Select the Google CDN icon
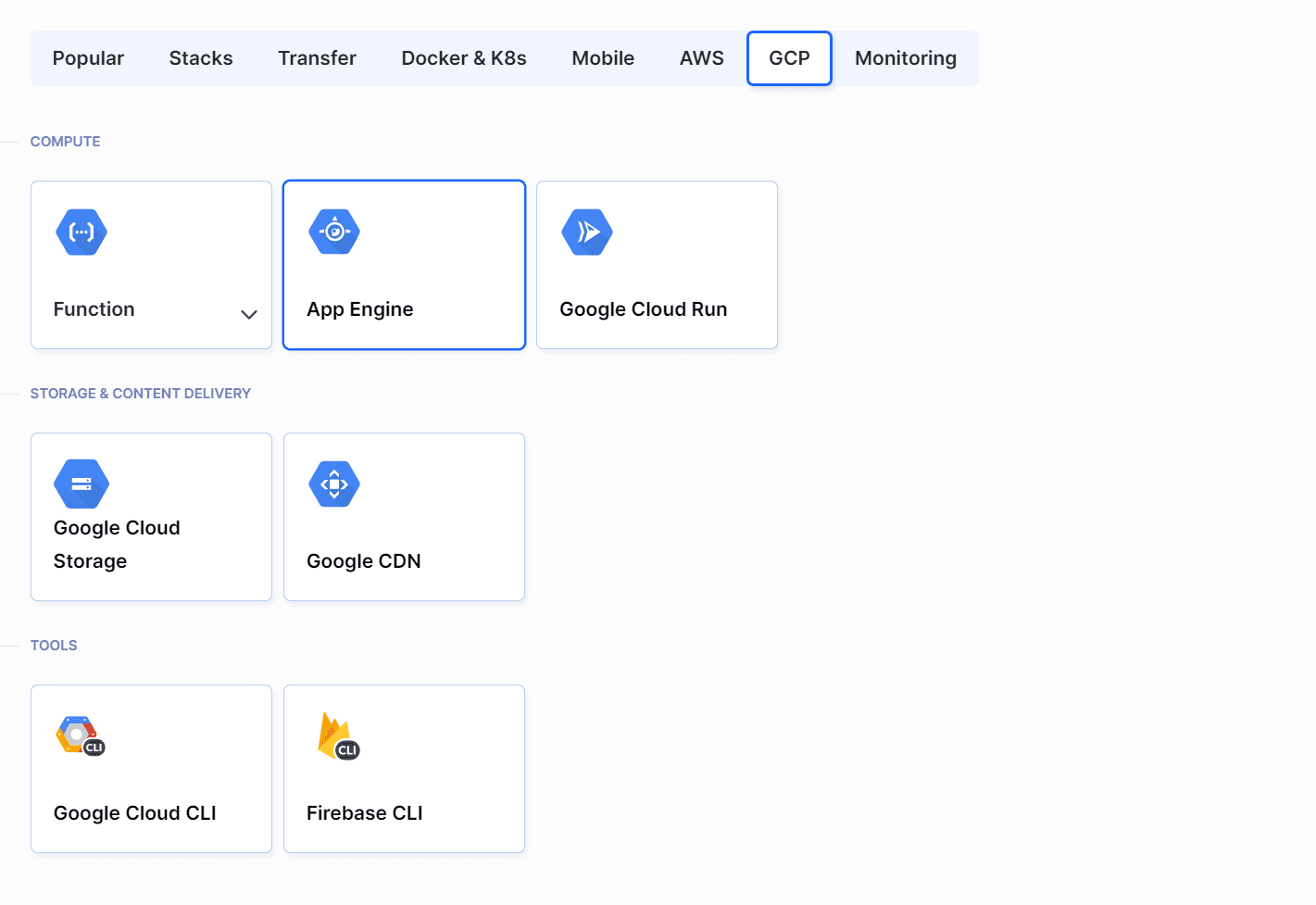 [334, 483]
